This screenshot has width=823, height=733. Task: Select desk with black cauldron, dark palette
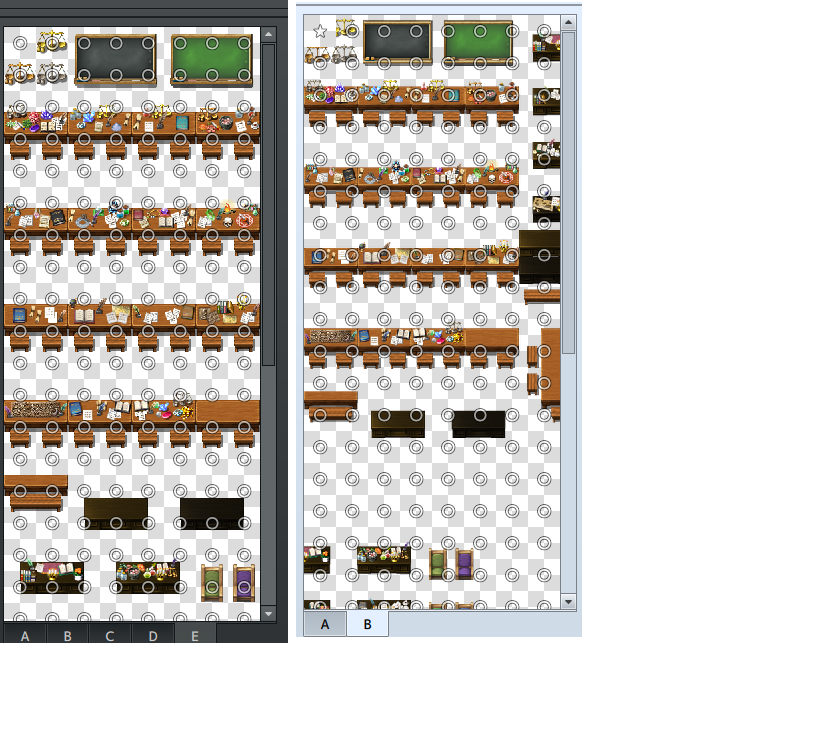tap(228, 123)
